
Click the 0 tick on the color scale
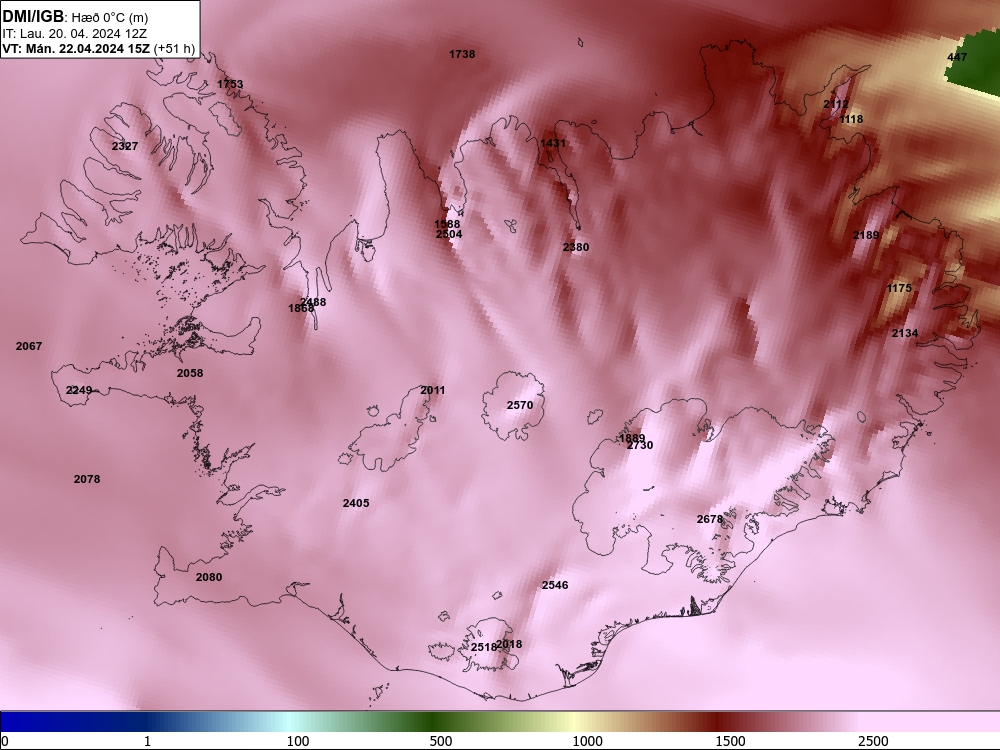pyautogui.click(x=5, y=741)
